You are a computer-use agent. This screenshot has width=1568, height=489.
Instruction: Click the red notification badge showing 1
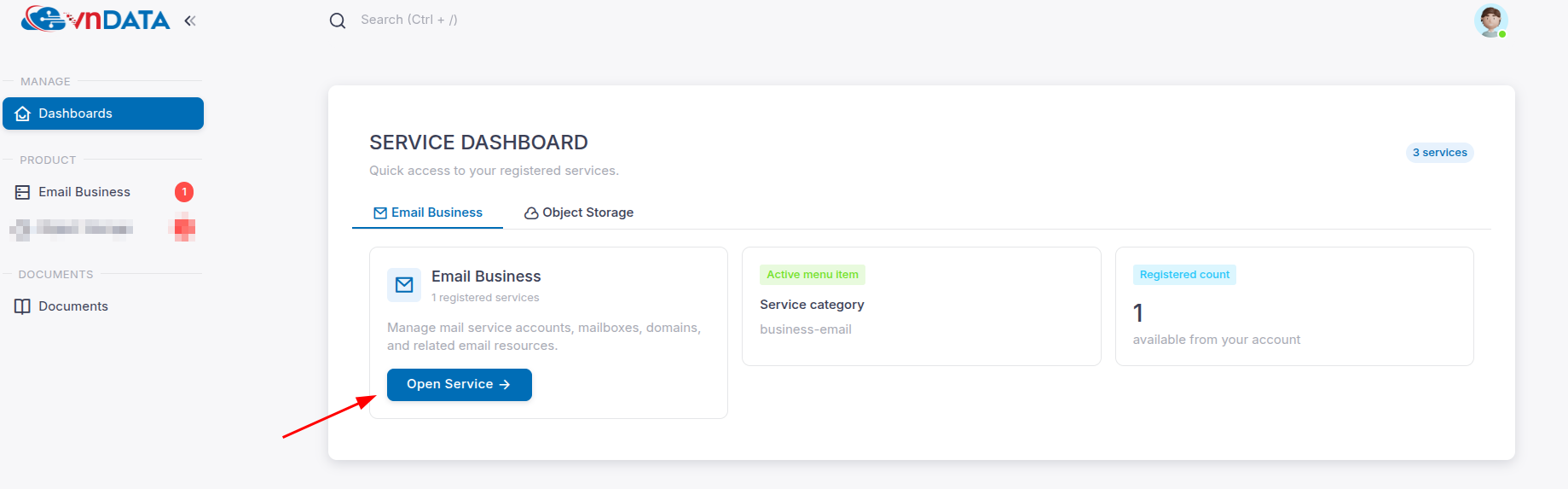tap(184, 192)
